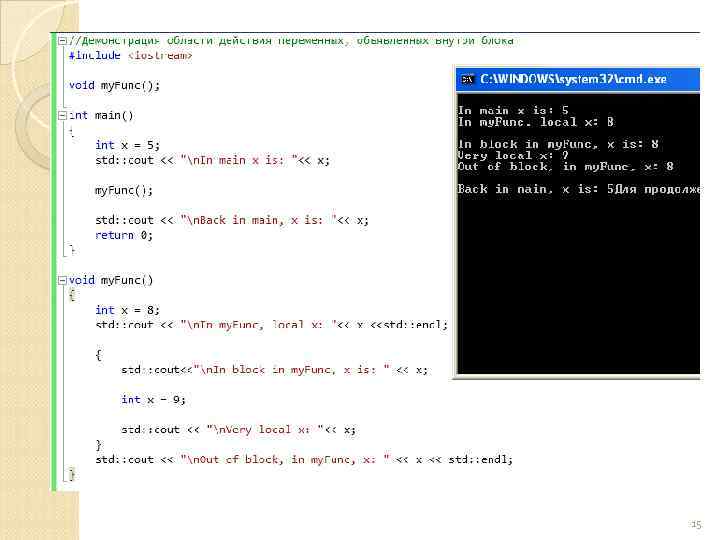Click the cout line 'Out of block, in myFunc'

pyautogui.click(x=304, y=460)
